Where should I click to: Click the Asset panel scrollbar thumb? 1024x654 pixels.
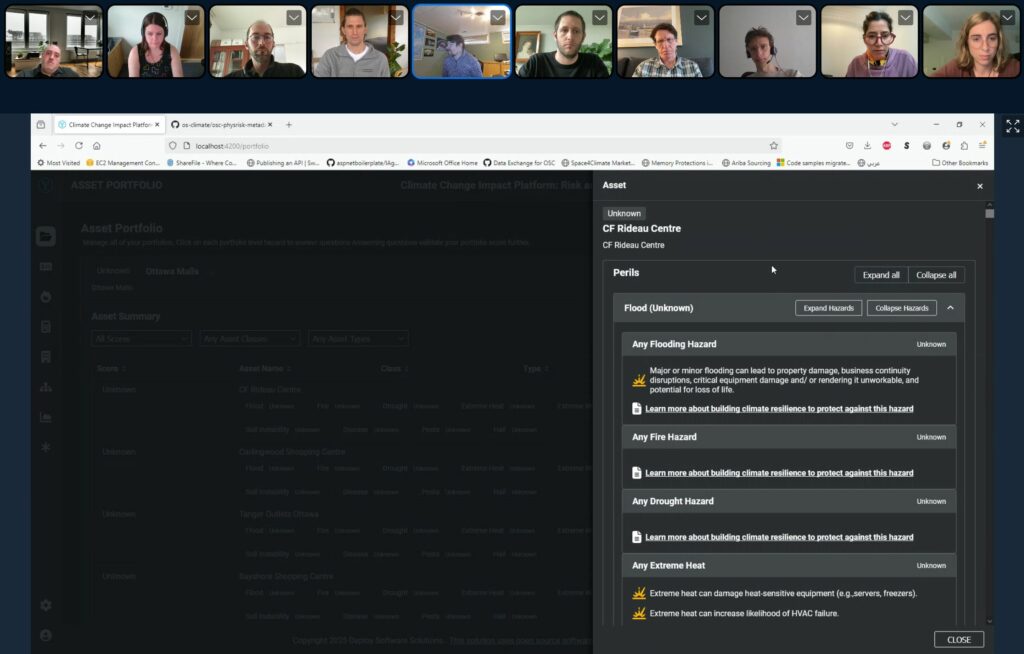(x=989, y=213)
